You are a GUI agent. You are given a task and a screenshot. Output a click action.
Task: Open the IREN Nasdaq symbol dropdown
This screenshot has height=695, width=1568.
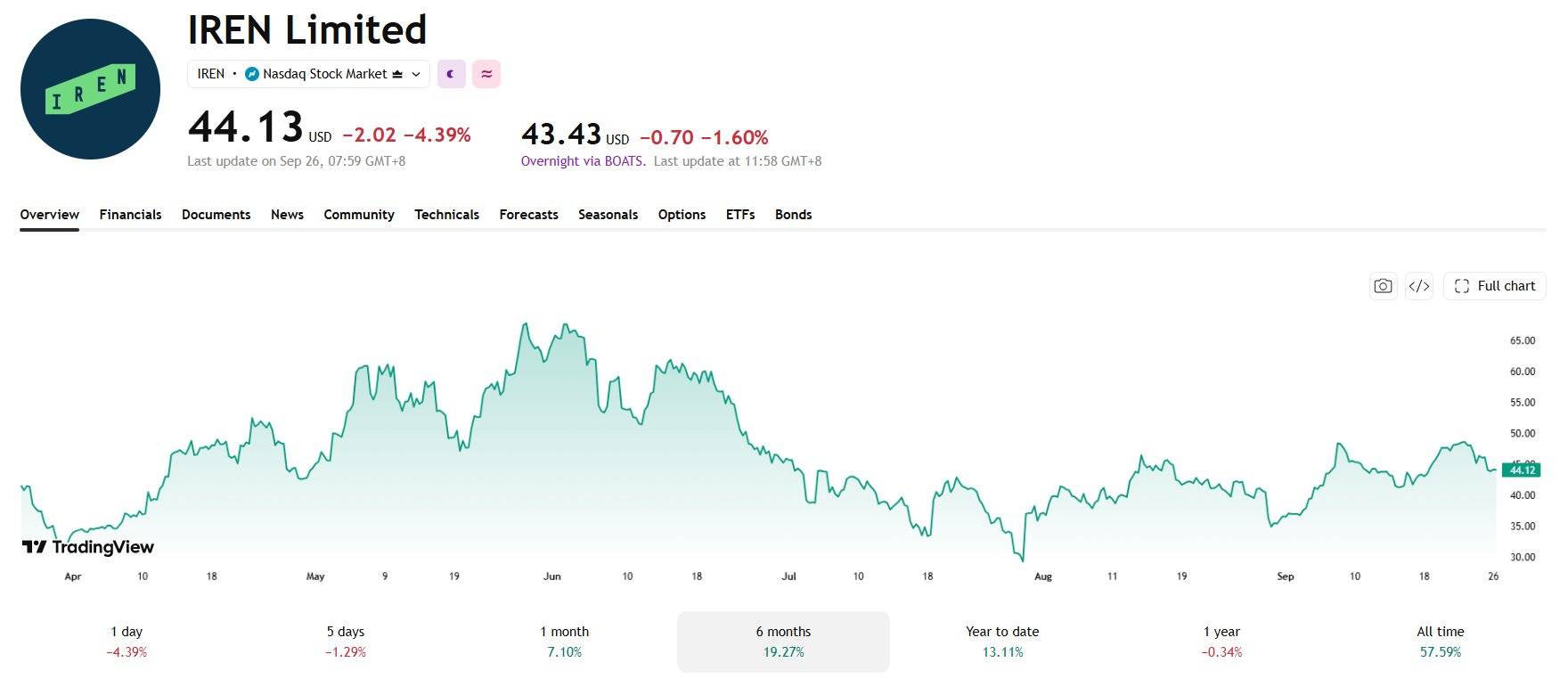pos(308,74)
